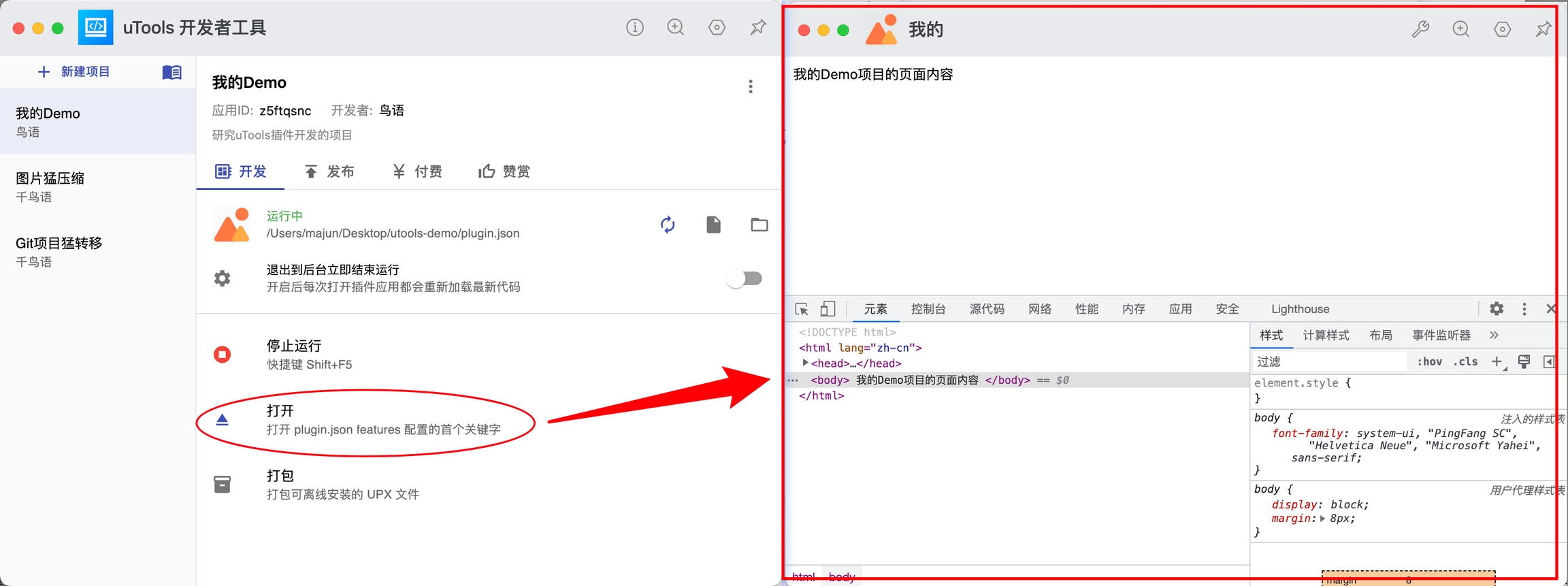Click the 新建项目 button

click(73, 72)
